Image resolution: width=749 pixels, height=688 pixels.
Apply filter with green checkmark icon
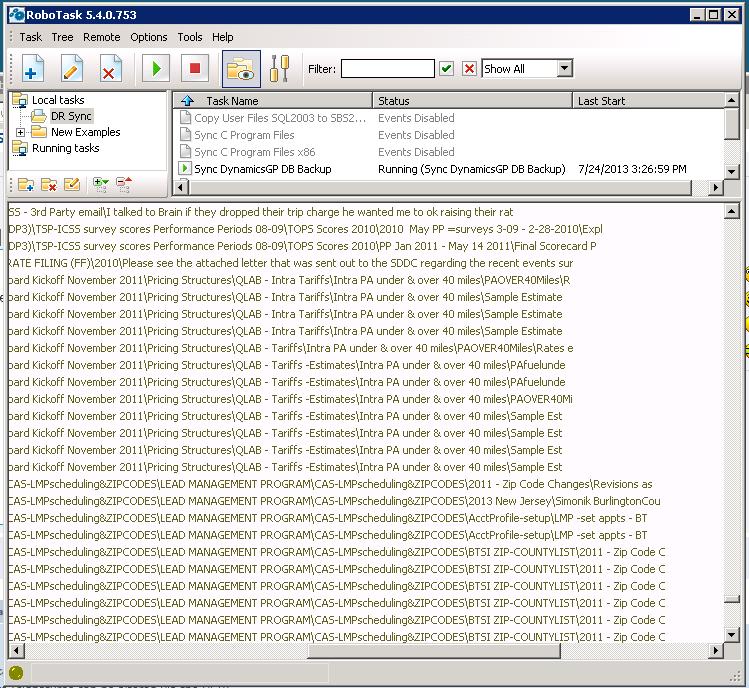click(447, 69)
